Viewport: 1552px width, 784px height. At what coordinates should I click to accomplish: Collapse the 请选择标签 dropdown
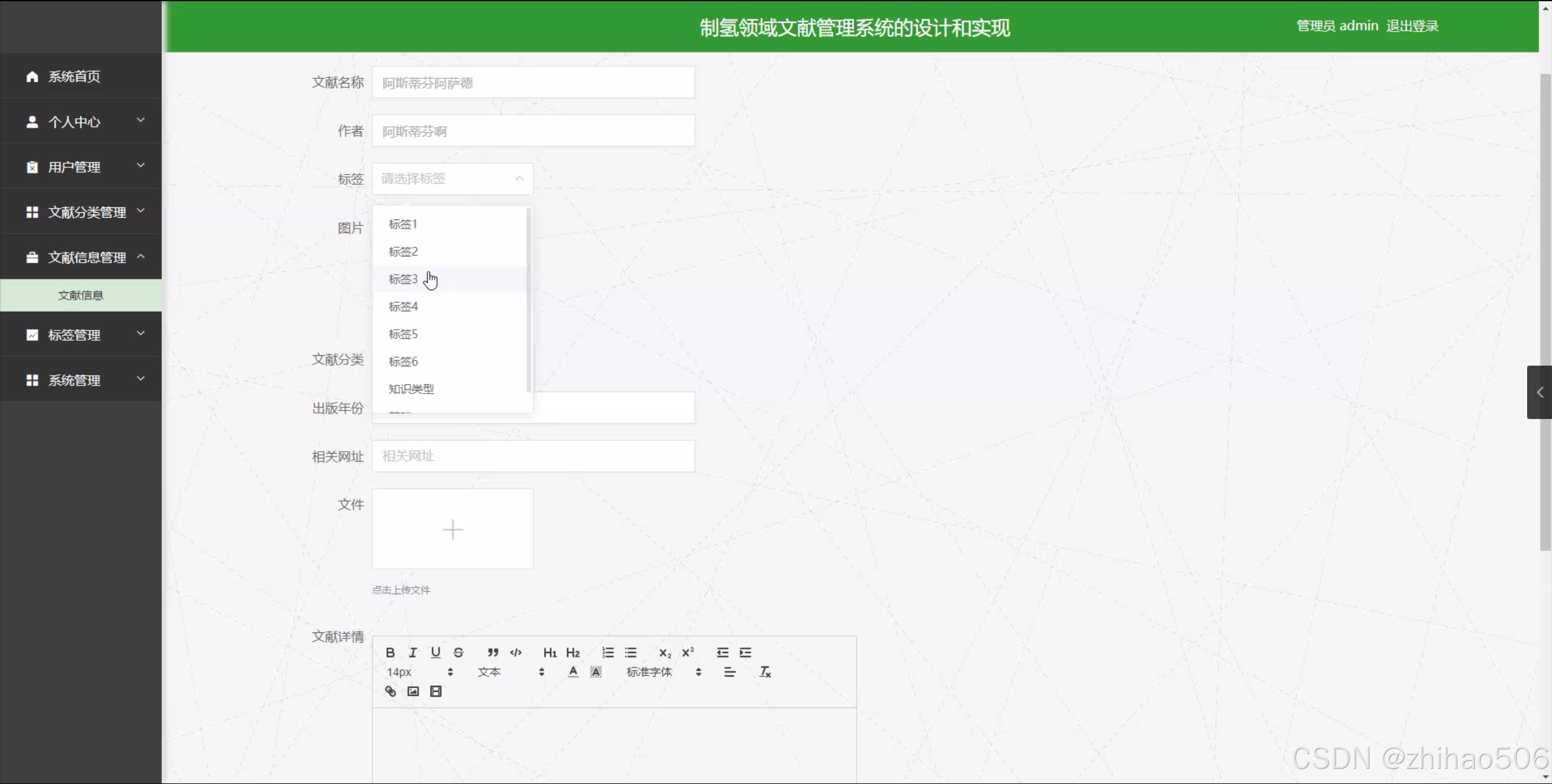tap(452, 178)
